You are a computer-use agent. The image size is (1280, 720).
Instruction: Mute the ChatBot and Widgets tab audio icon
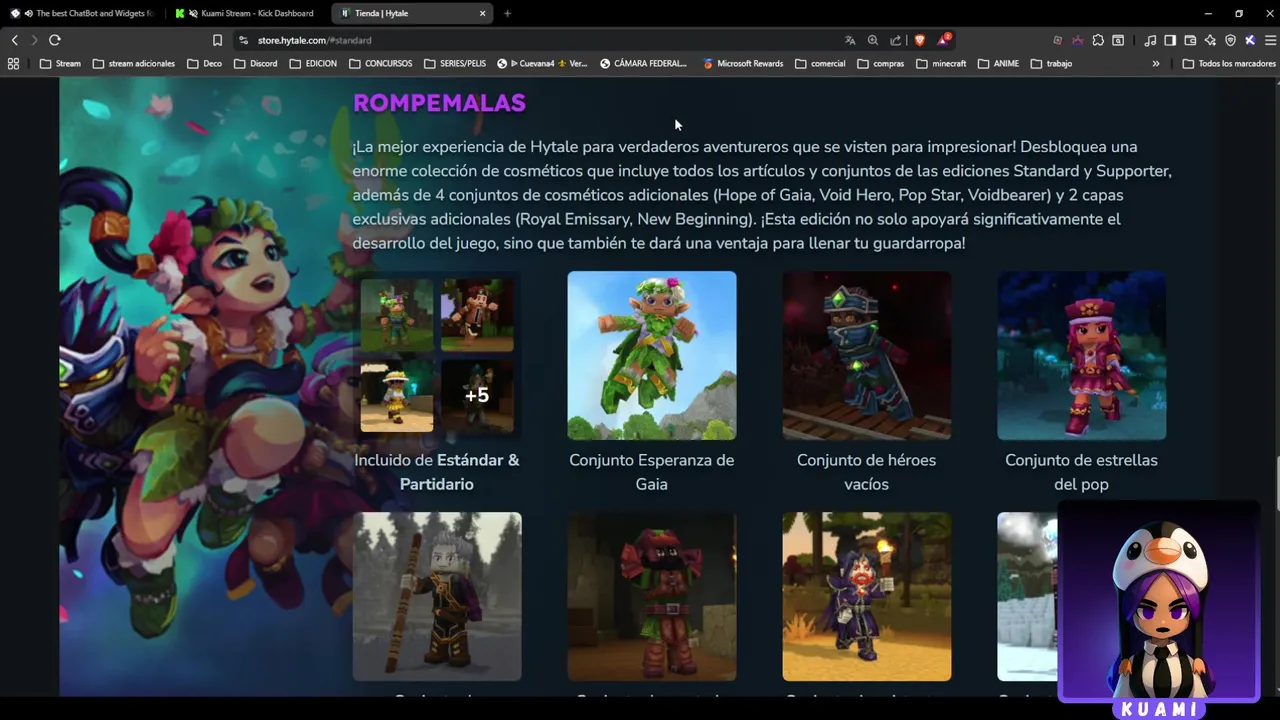[x=28, y=13]
